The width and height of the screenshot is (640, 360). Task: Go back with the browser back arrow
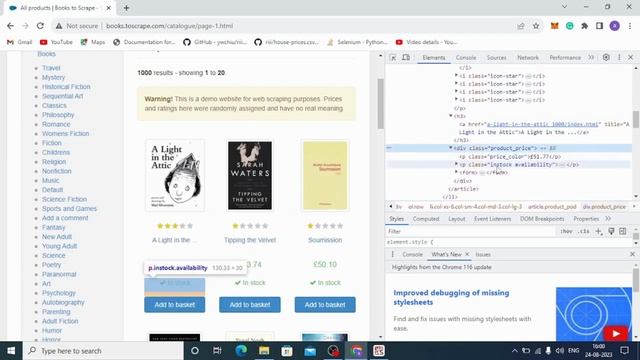point(10,26)
